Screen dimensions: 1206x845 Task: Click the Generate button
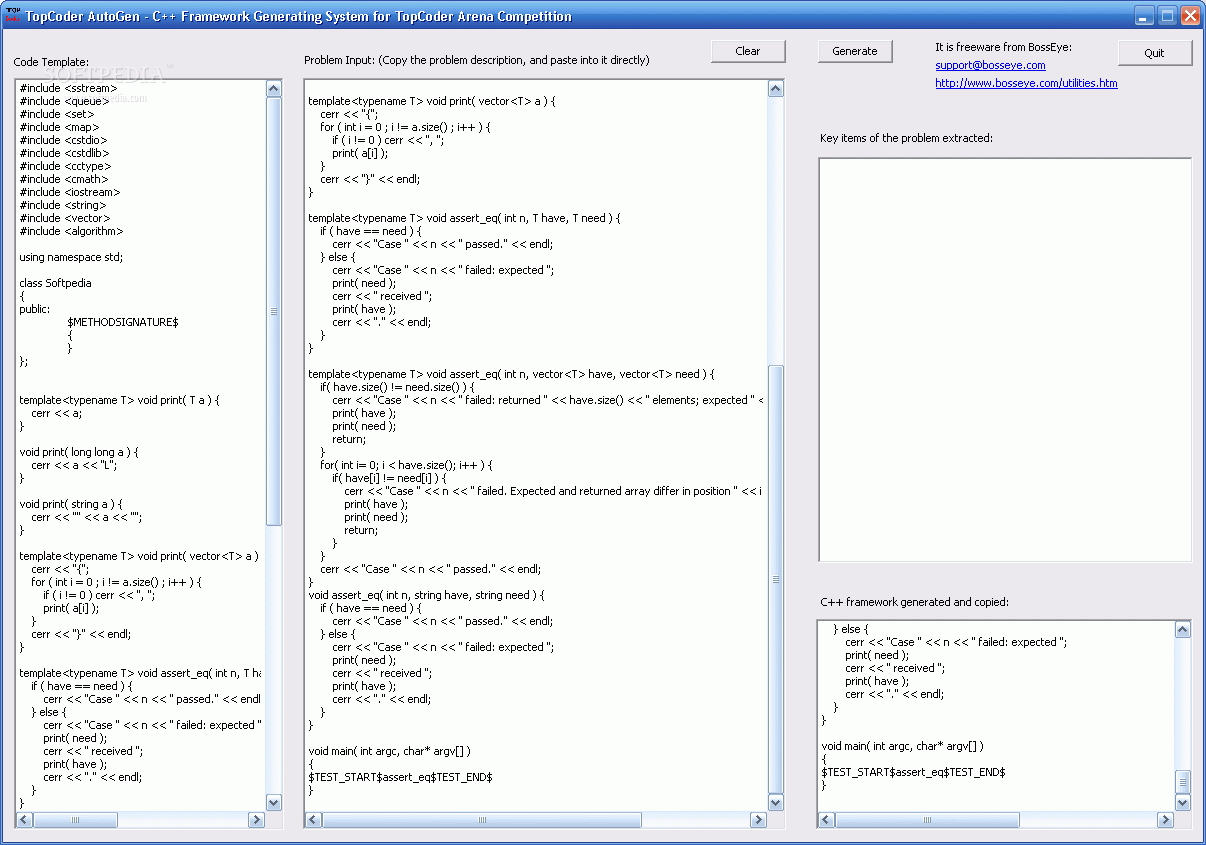tap(855, 51)
